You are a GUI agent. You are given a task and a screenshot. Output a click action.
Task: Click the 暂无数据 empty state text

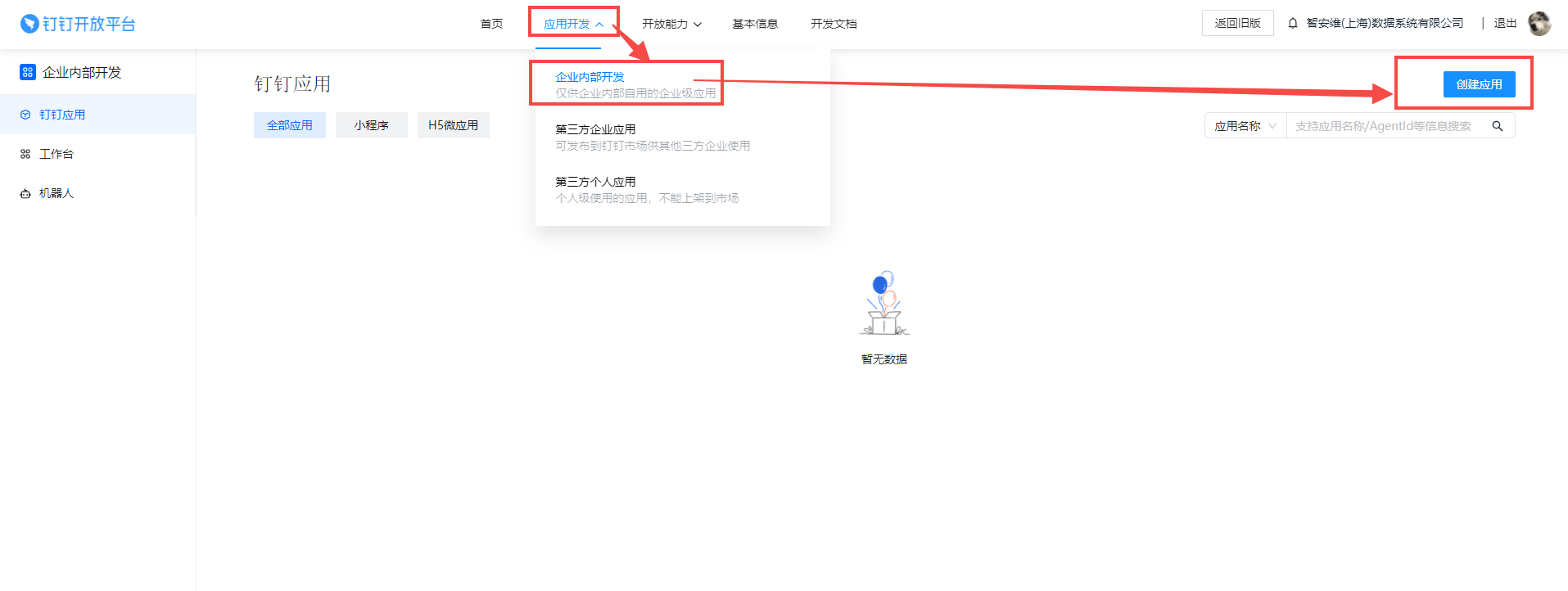click(x=884, y=359)
